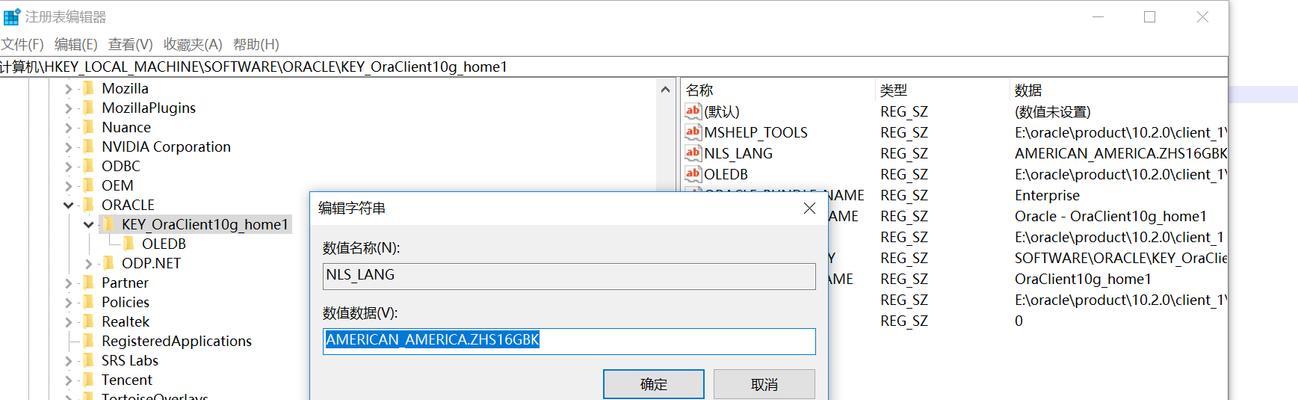Click the OraClient10g_home1 data cell
Viewport: 1298px width, 400px height.
pyautogui.click(x=1083, y=279)
